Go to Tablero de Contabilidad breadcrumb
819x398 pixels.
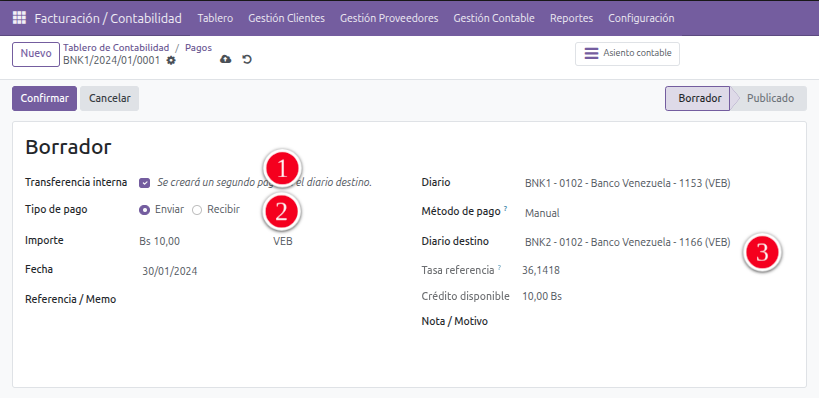click(x=116, y=48)
